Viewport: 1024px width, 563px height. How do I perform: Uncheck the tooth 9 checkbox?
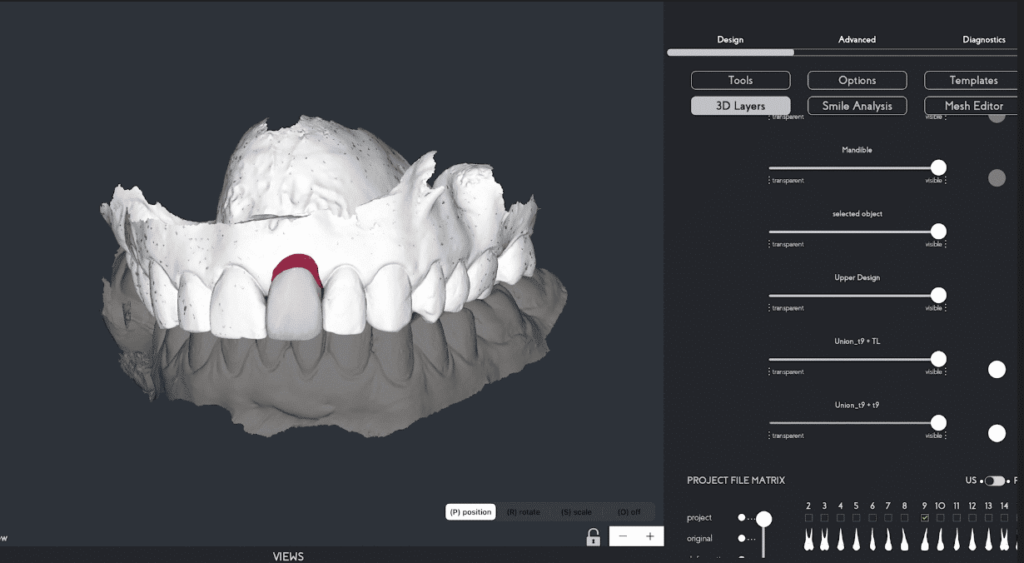pyautogui.click(x=924, y=518)
